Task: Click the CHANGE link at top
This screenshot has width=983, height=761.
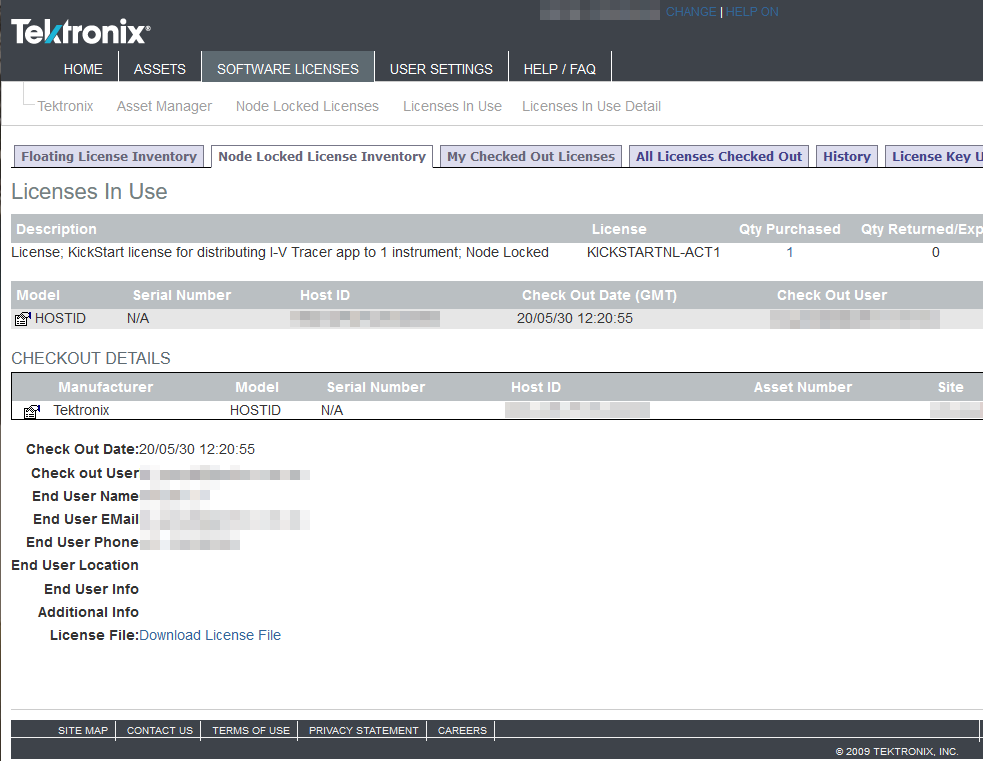Action: point(691,12)
